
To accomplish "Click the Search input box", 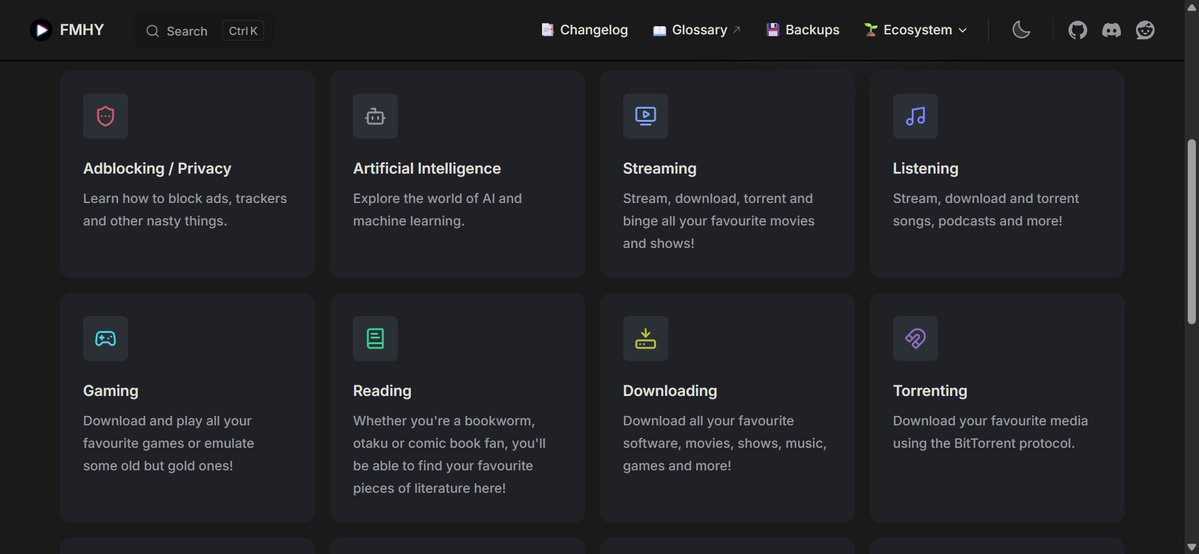I will [204, 31].
